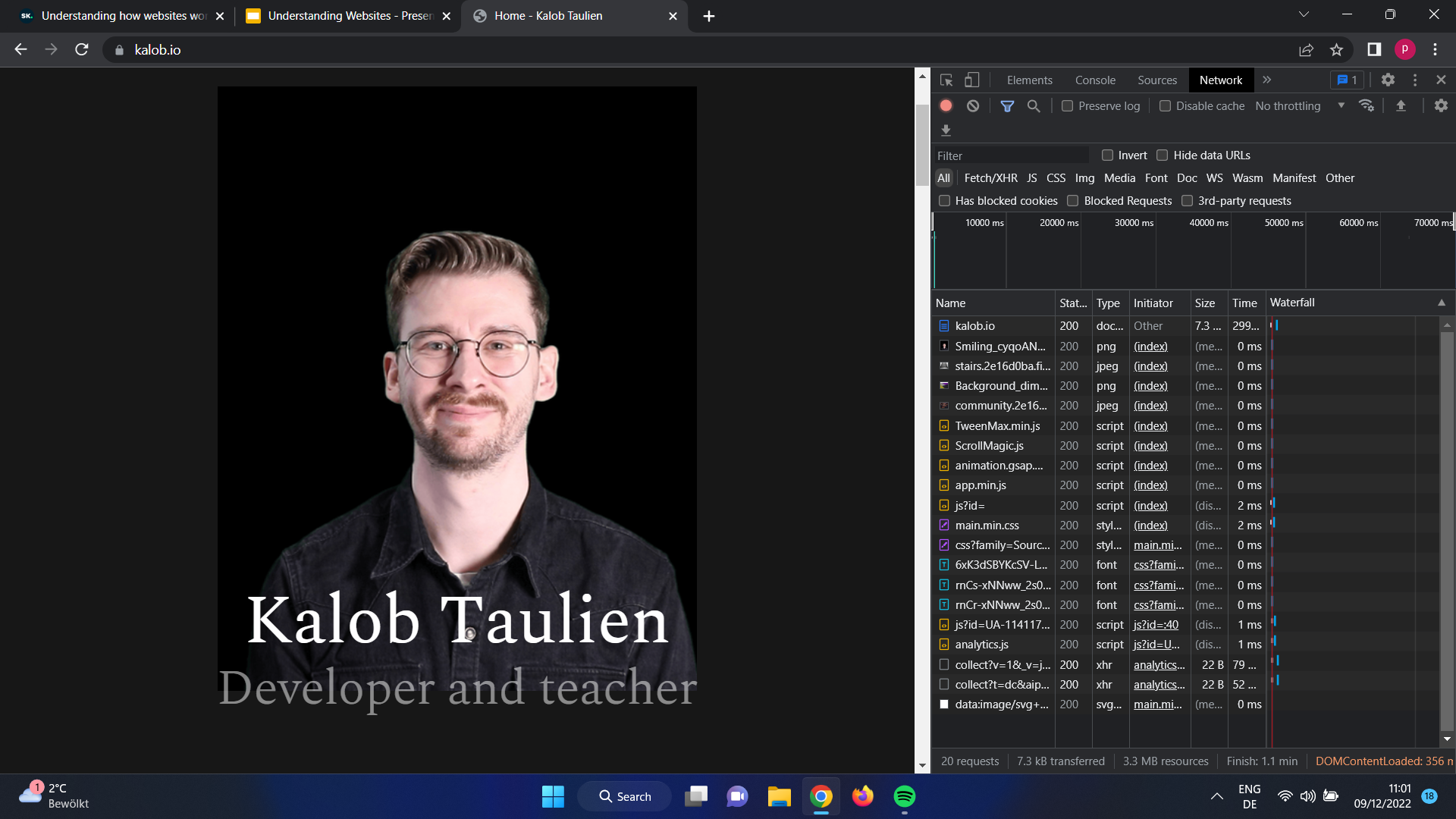Sort requests by Size column header
The height and width of the screenshot is (819, 1456).
[1207, 303]
